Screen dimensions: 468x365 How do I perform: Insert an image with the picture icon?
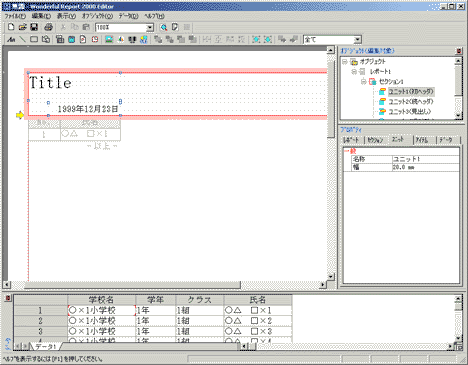pyautogui.click(x=109, y=39)
